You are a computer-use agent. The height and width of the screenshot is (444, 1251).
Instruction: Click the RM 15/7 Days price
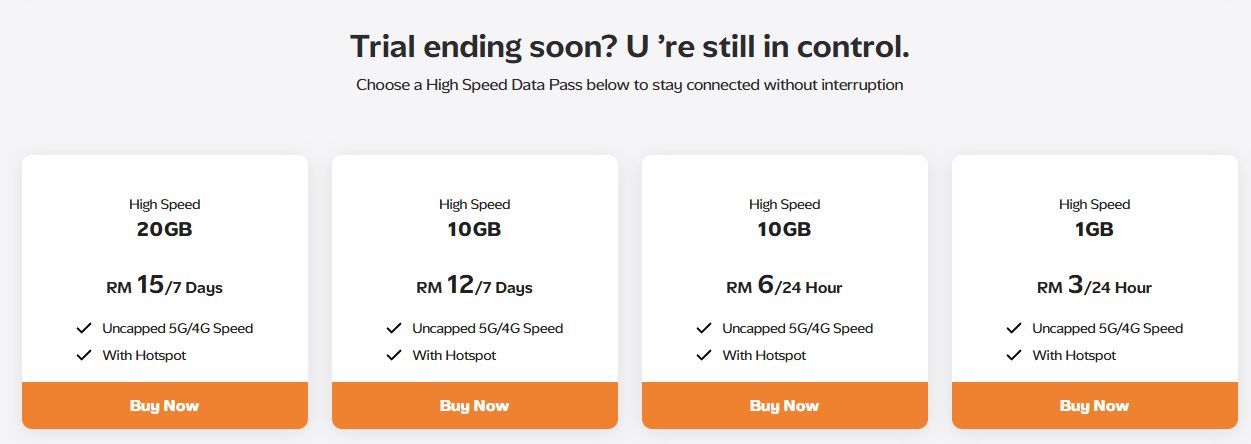pos(164,287)
